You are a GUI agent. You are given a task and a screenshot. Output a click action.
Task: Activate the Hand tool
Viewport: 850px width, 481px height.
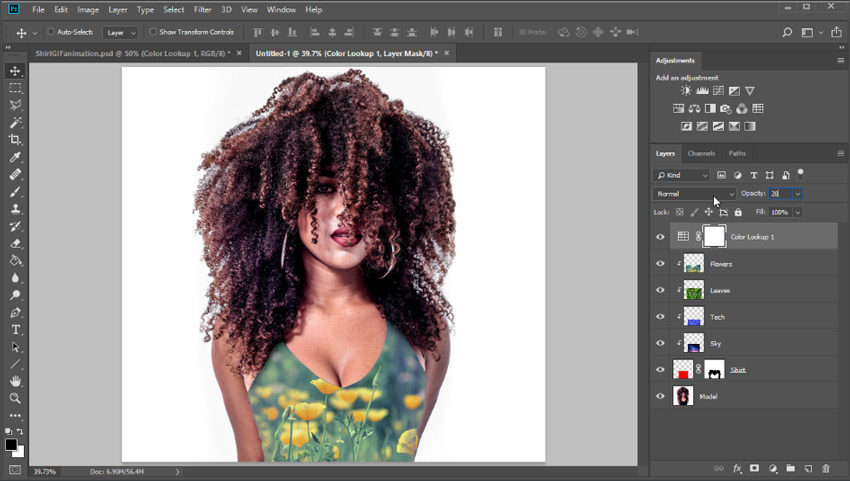(15, 381)
